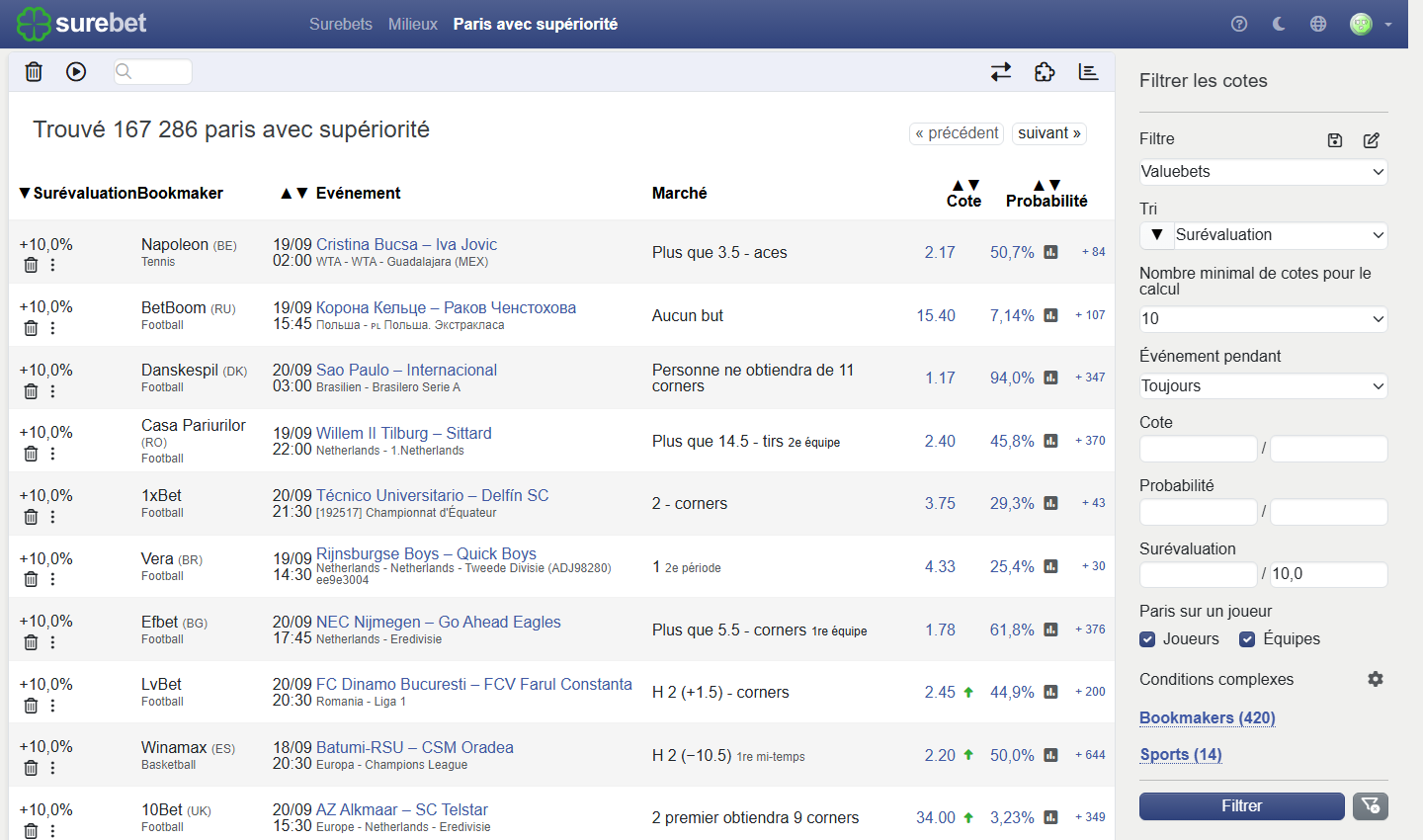Screen dimensions: 1423x840
Task: Delete the Casa Pariurilor row via trash icon
Action: pyautogui.click(x=31, y=454)
